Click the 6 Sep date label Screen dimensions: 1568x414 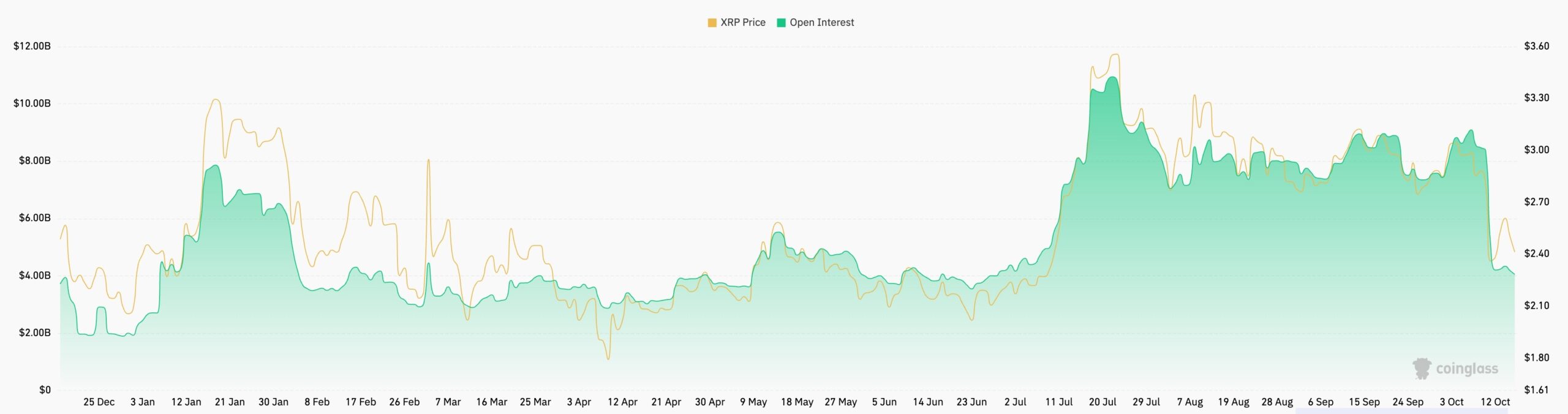(1321, 402)
